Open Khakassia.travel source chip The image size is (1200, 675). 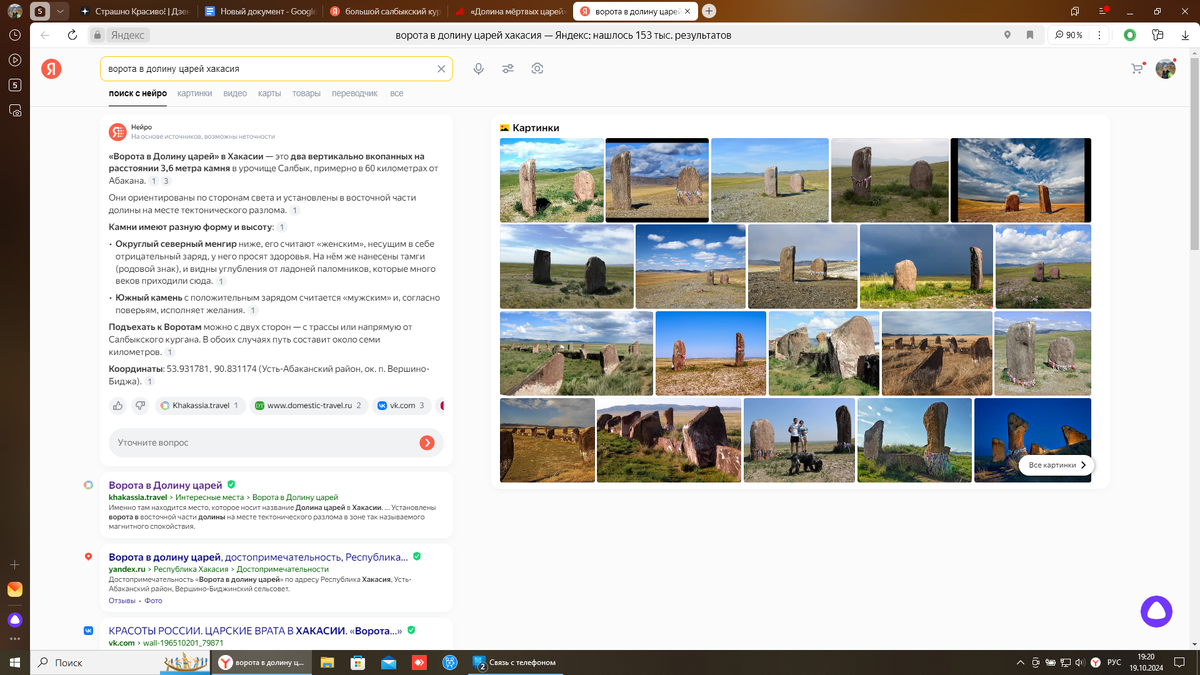click(x=200, y=406)
